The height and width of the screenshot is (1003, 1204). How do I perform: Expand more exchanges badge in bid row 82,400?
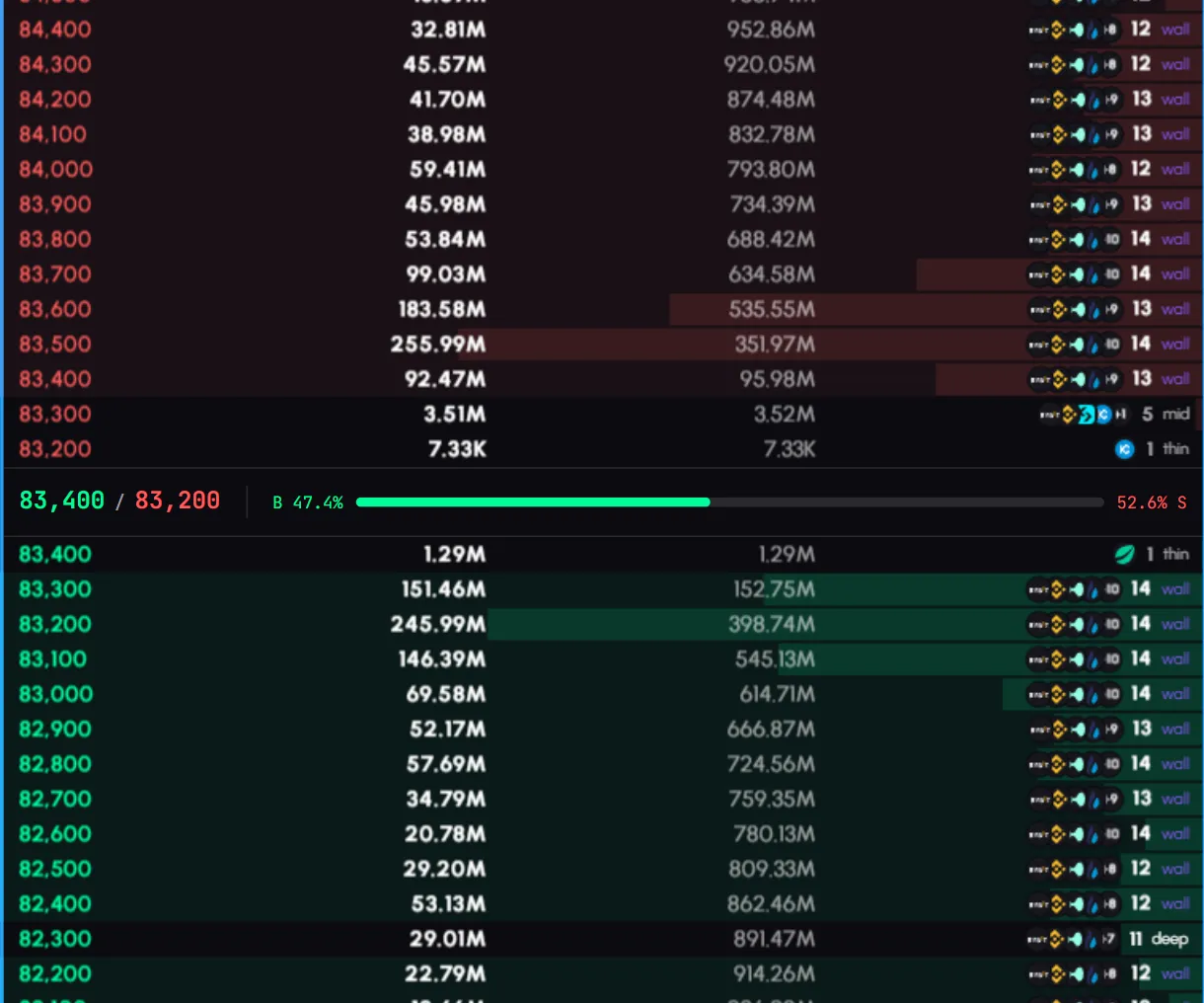1112,904
